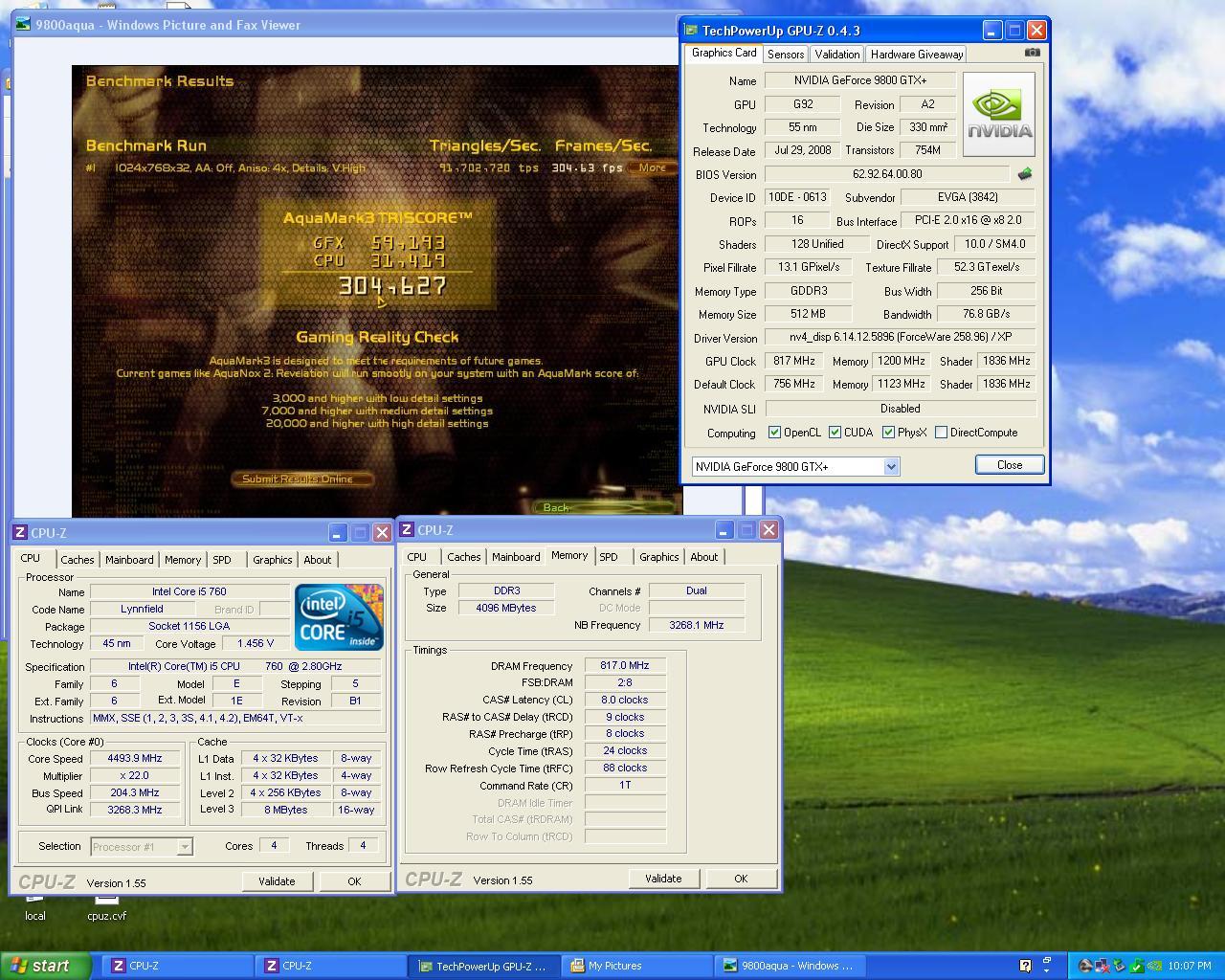Click the language bar restore icon in taskbar
The height and width of the screenshot is (980, 1225).
(1047, 959)
